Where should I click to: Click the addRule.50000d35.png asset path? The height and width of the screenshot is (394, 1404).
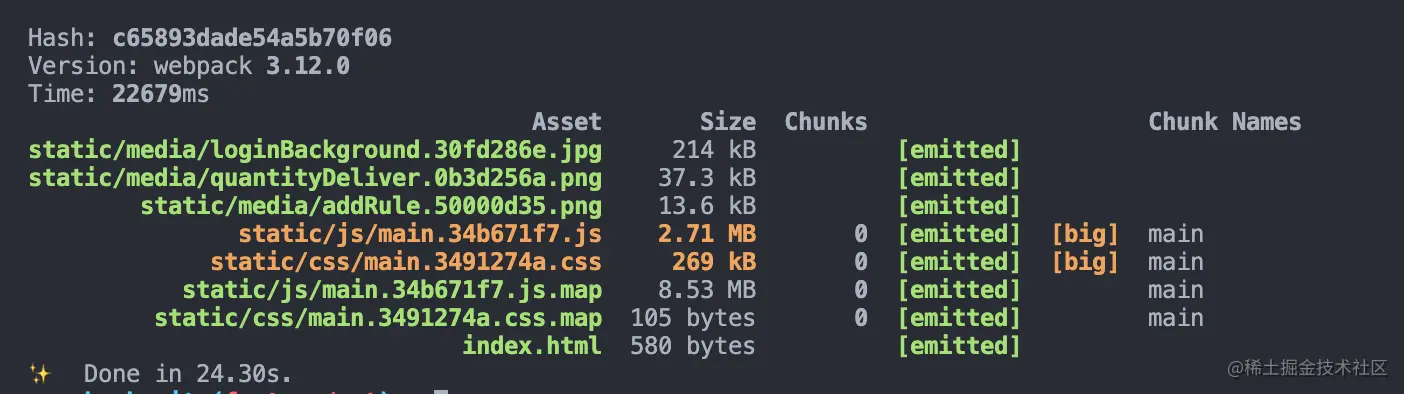click(x=371, y=206)
